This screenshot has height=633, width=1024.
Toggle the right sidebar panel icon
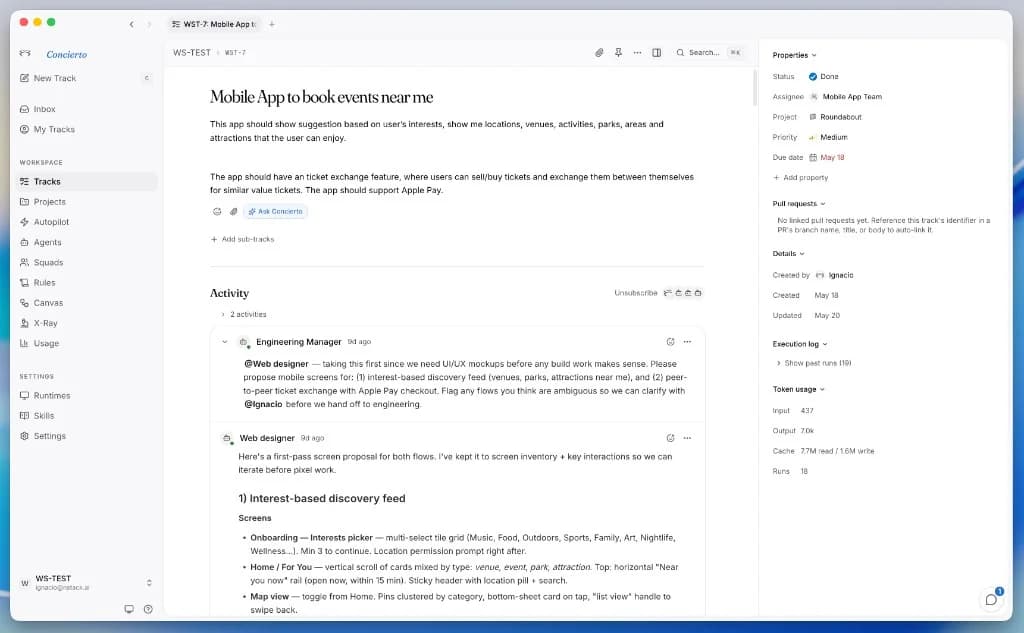656,52
